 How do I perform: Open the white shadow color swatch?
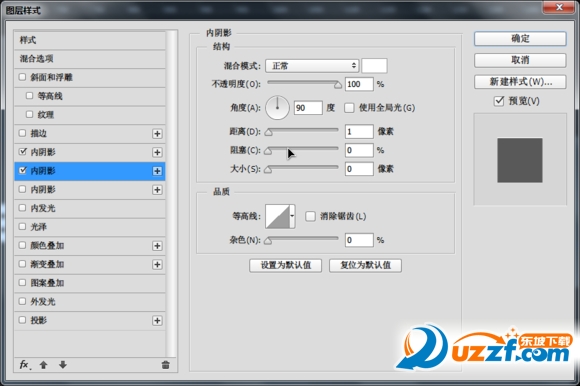click(374, 66)
